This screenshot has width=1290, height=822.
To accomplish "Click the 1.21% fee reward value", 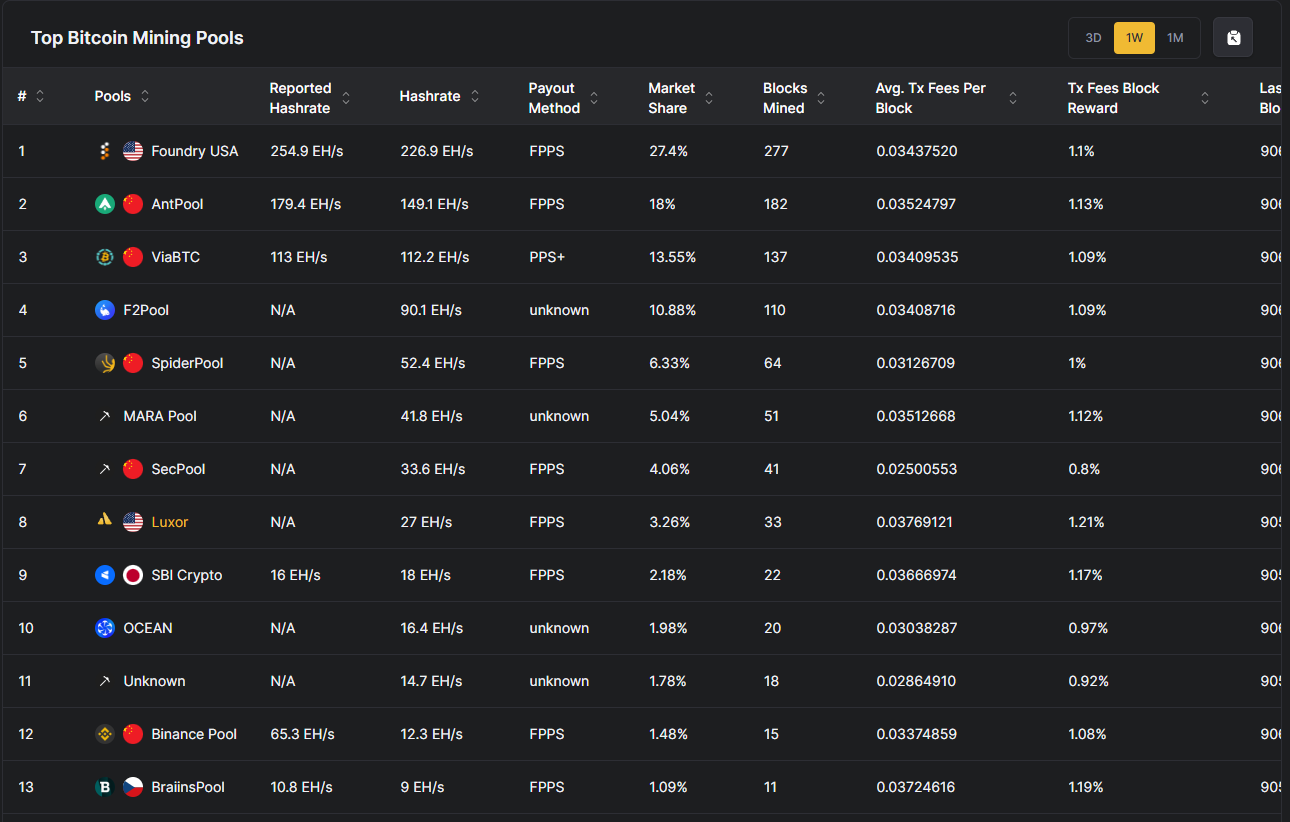I will [1086, 522].
